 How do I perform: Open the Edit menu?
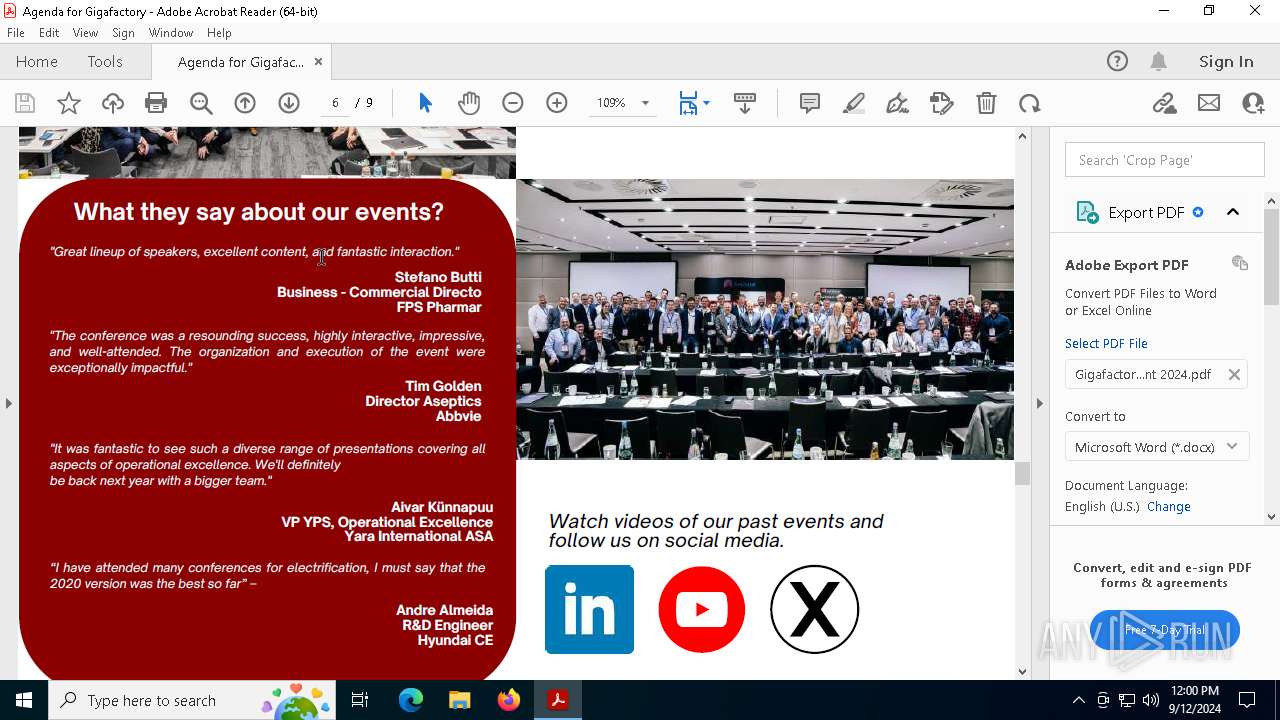coord(49,33)
